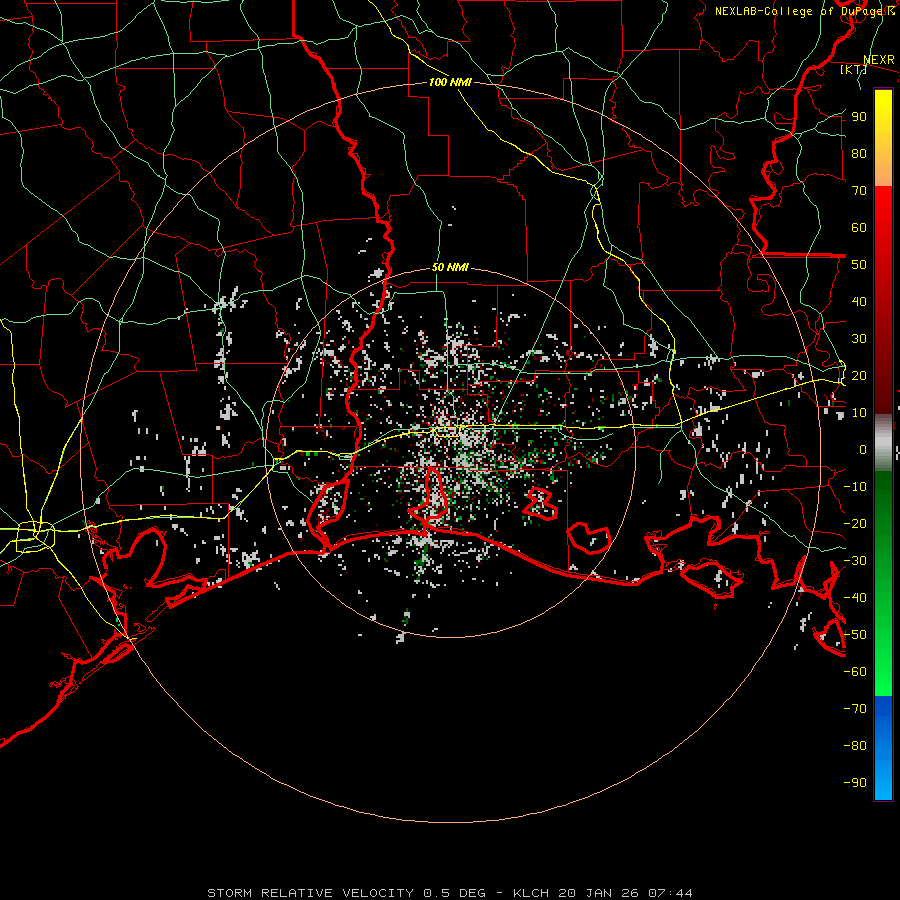Click the "20" value on the velocity scale
This screenshot has height=900, width=900.
[859, 376]
